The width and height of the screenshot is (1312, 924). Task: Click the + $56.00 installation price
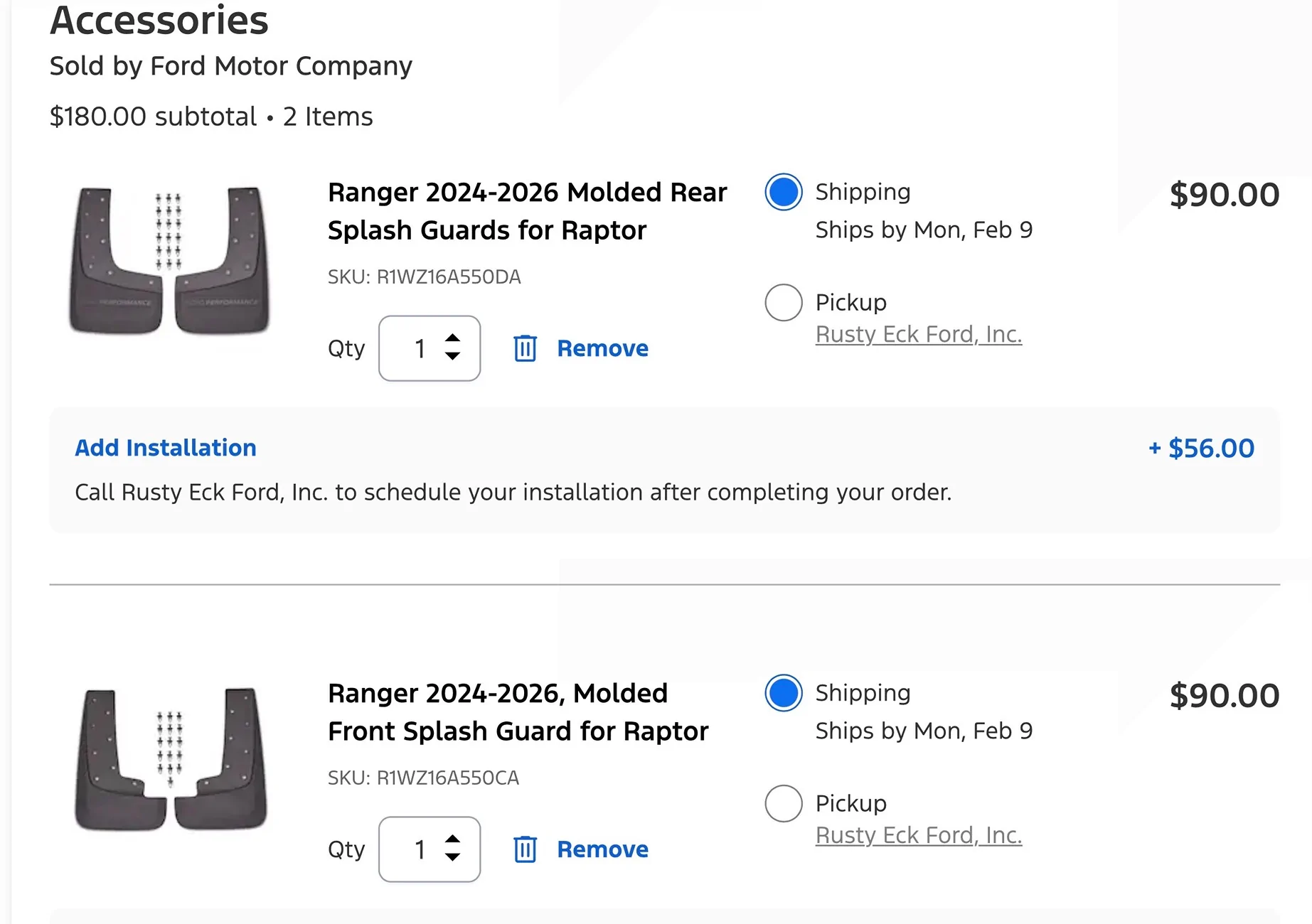(1201, 448)
